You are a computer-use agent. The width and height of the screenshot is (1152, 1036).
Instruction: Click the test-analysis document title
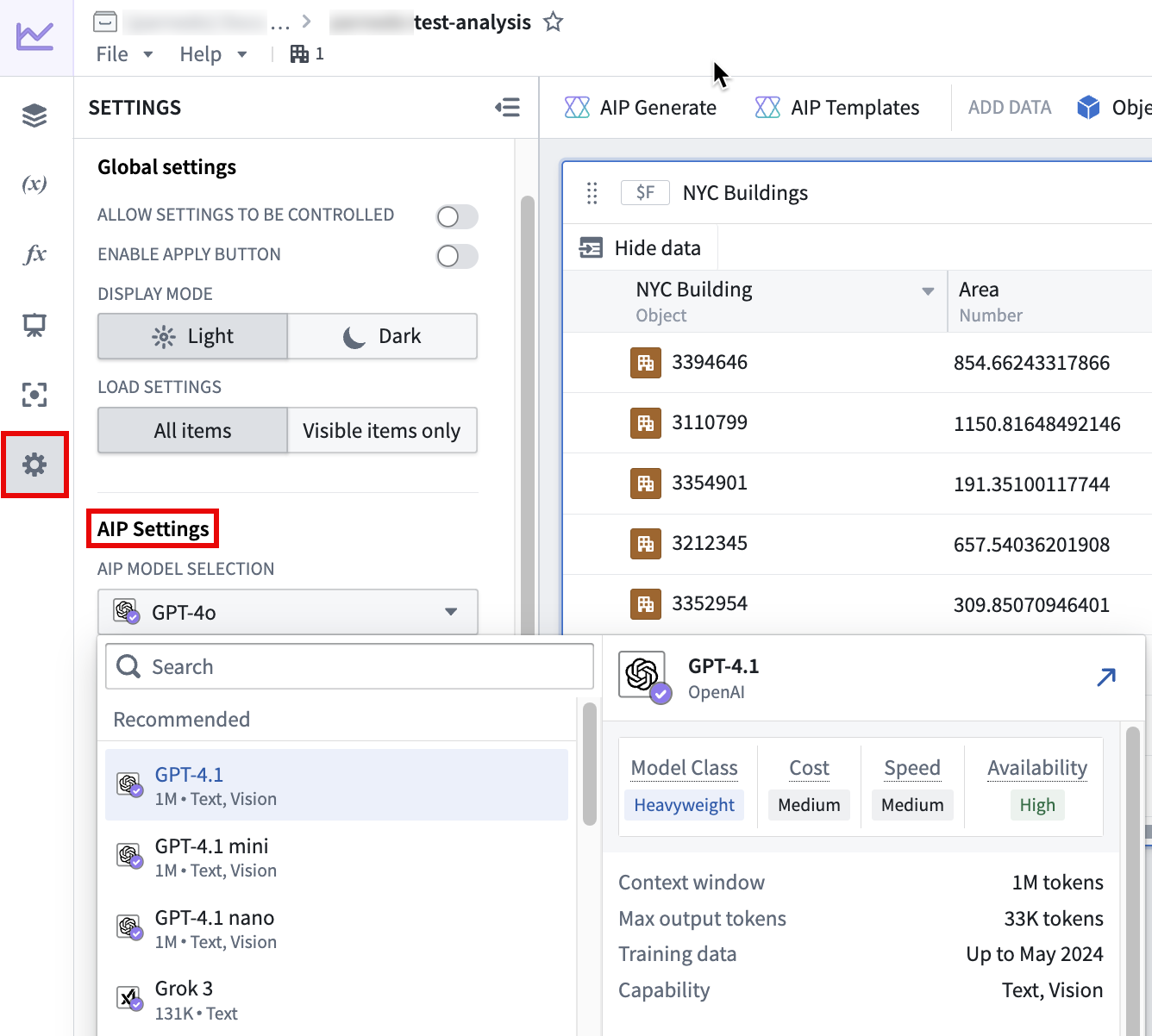472,22
